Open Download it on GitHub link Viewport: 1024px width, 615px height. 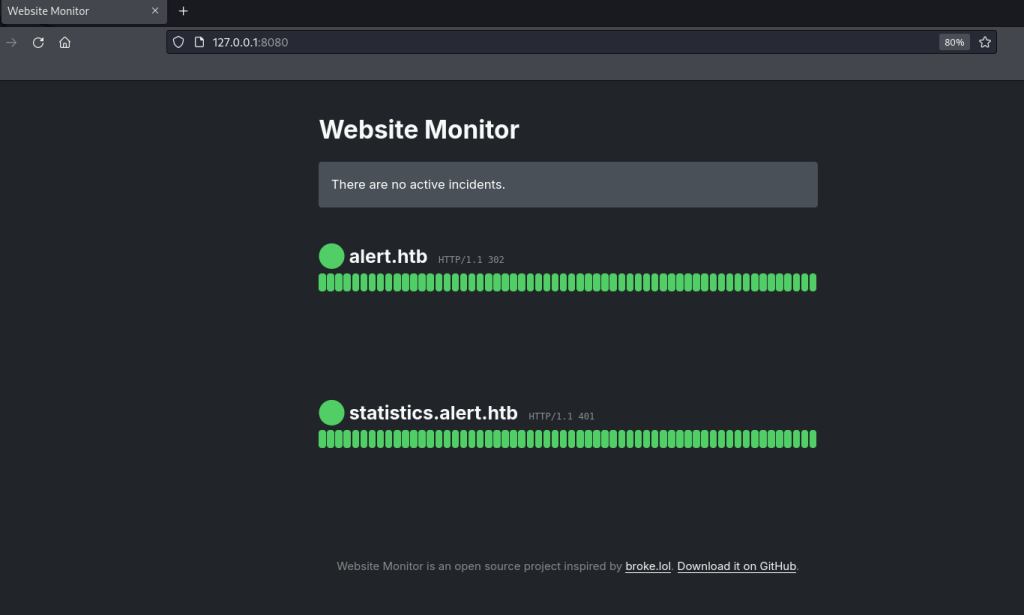click(737, 567)
